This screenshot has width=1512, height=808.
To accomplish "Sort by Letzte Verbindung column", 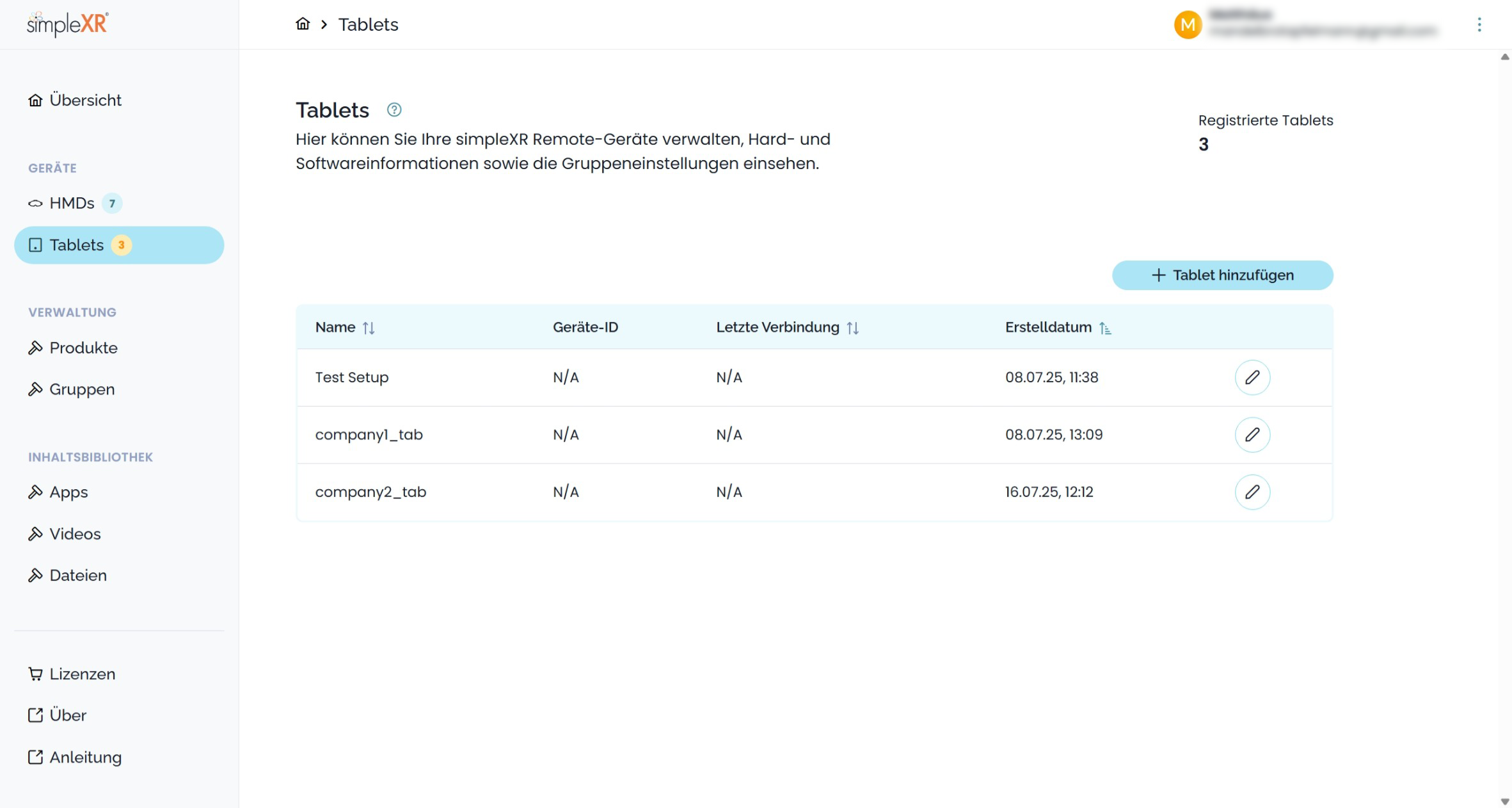I will 852,328.
